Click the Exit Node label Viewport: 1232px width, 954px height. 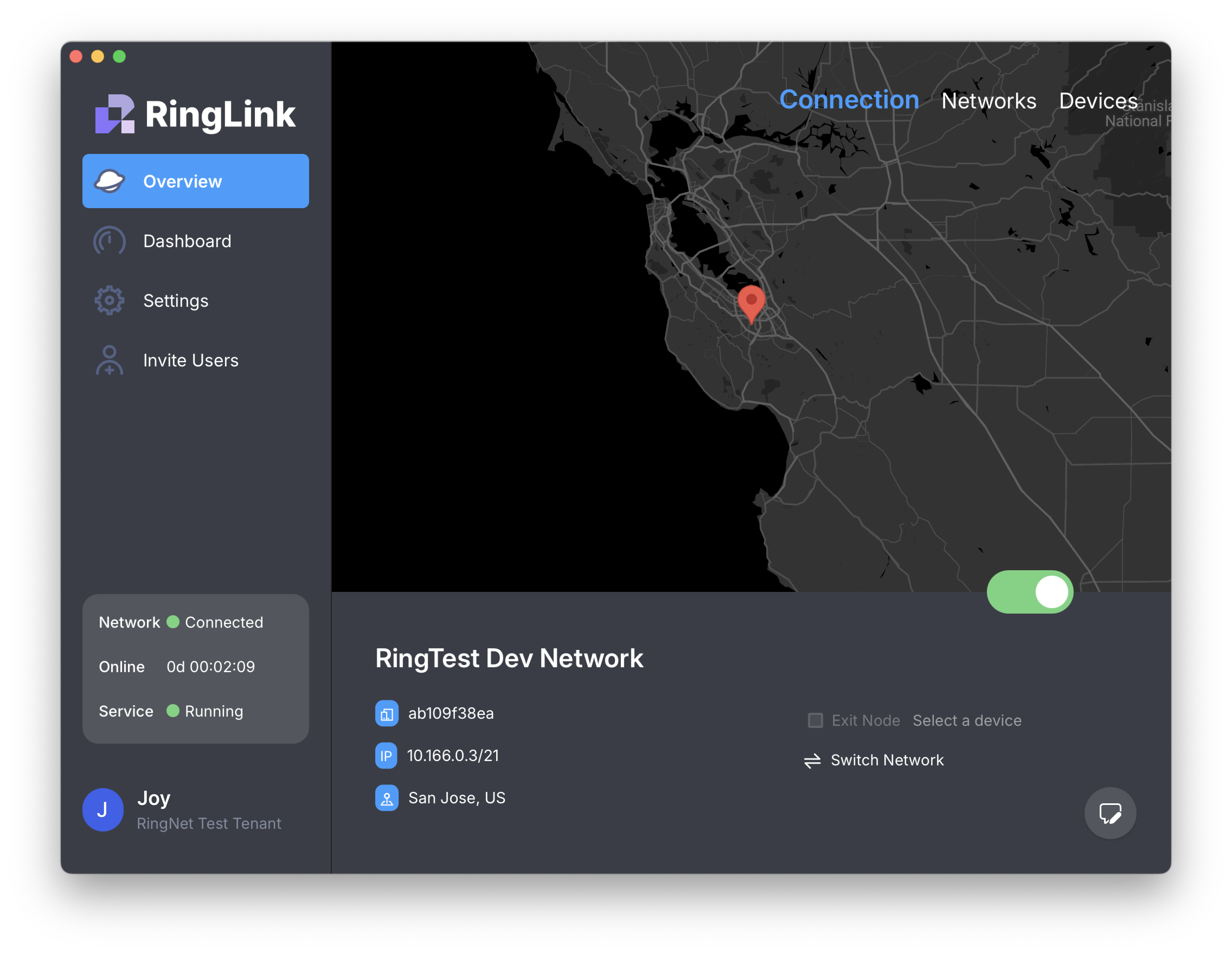[866, 721]
